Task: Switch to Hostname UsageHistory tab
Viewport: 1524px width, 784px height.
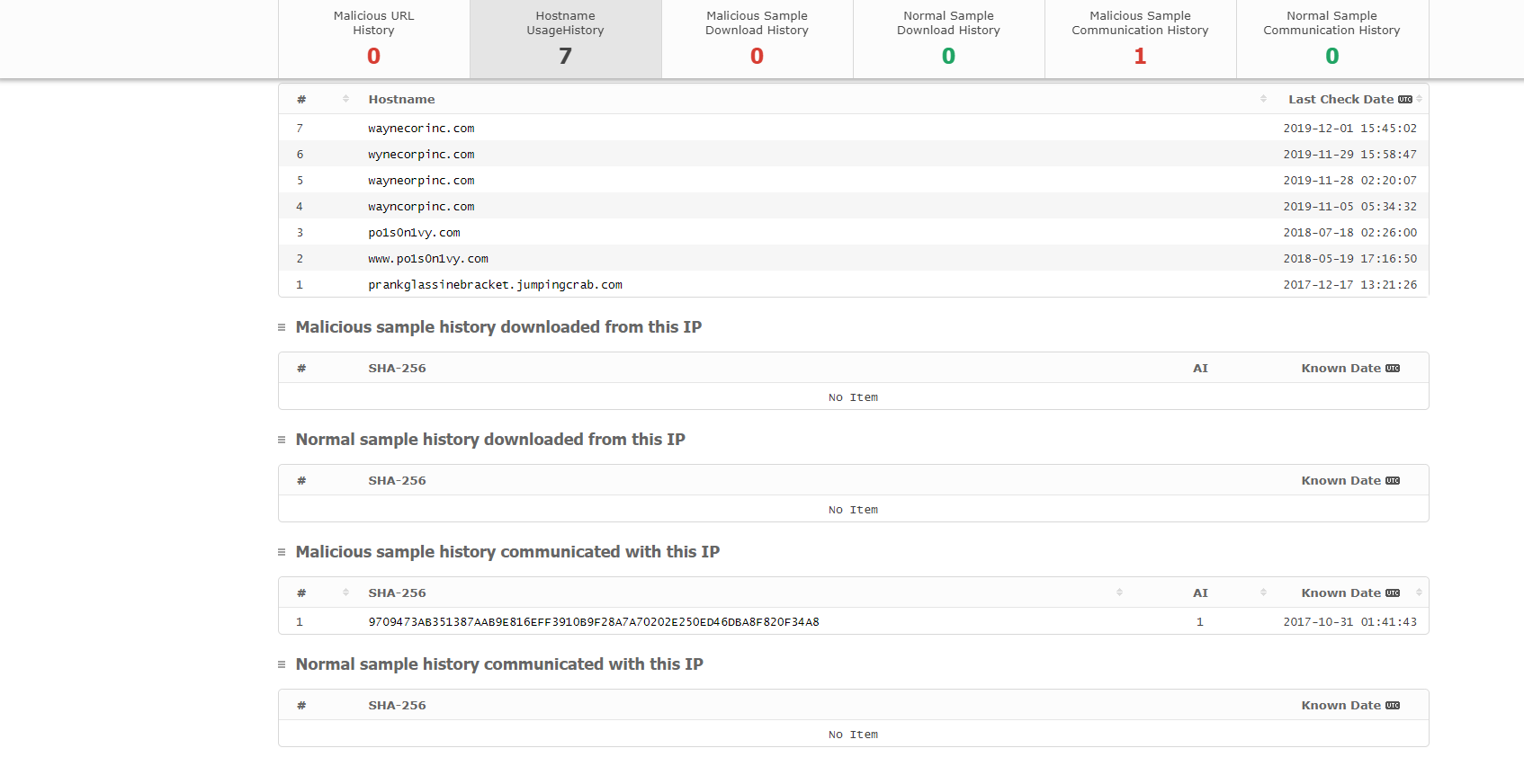Action: (565, 39)
